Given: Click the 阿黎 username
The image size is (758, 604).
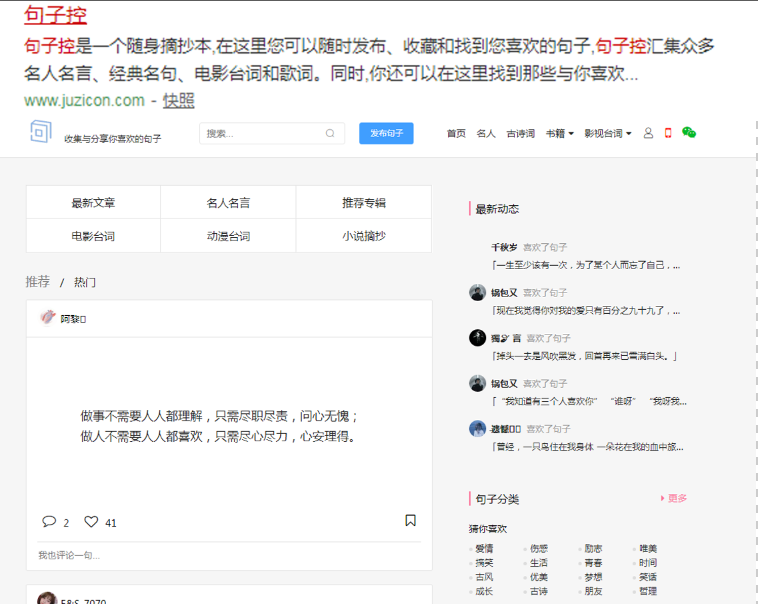Looking at the screenshot, I should tap(73, 319).
